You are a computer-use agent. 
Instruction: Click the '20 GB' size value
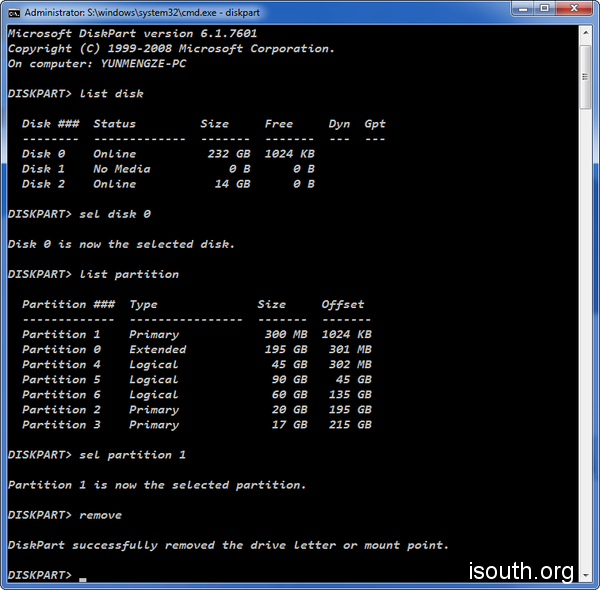(x=289, y=410)
